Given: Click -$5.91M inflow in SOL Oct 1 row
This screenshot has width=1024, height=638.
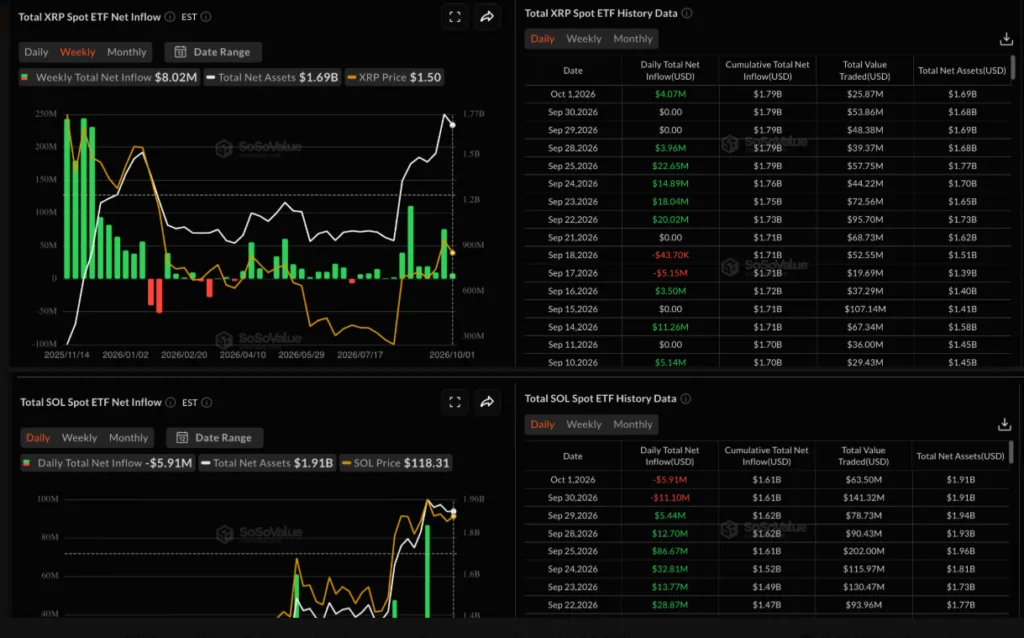Looking at the screenshot, I should 669,479.
